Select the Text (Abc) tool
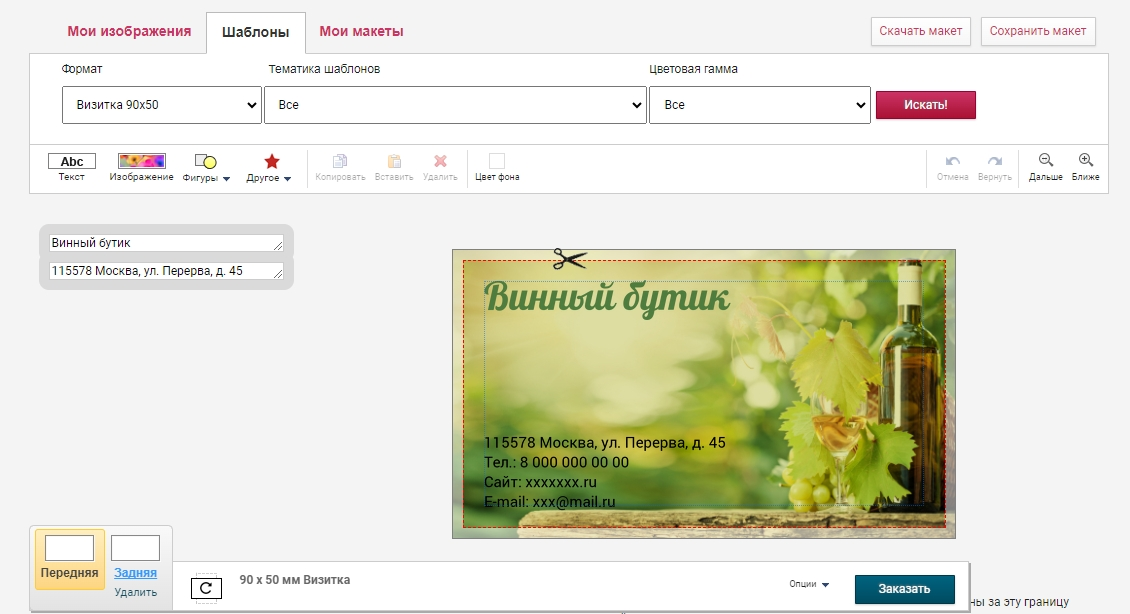 point(72,162)
